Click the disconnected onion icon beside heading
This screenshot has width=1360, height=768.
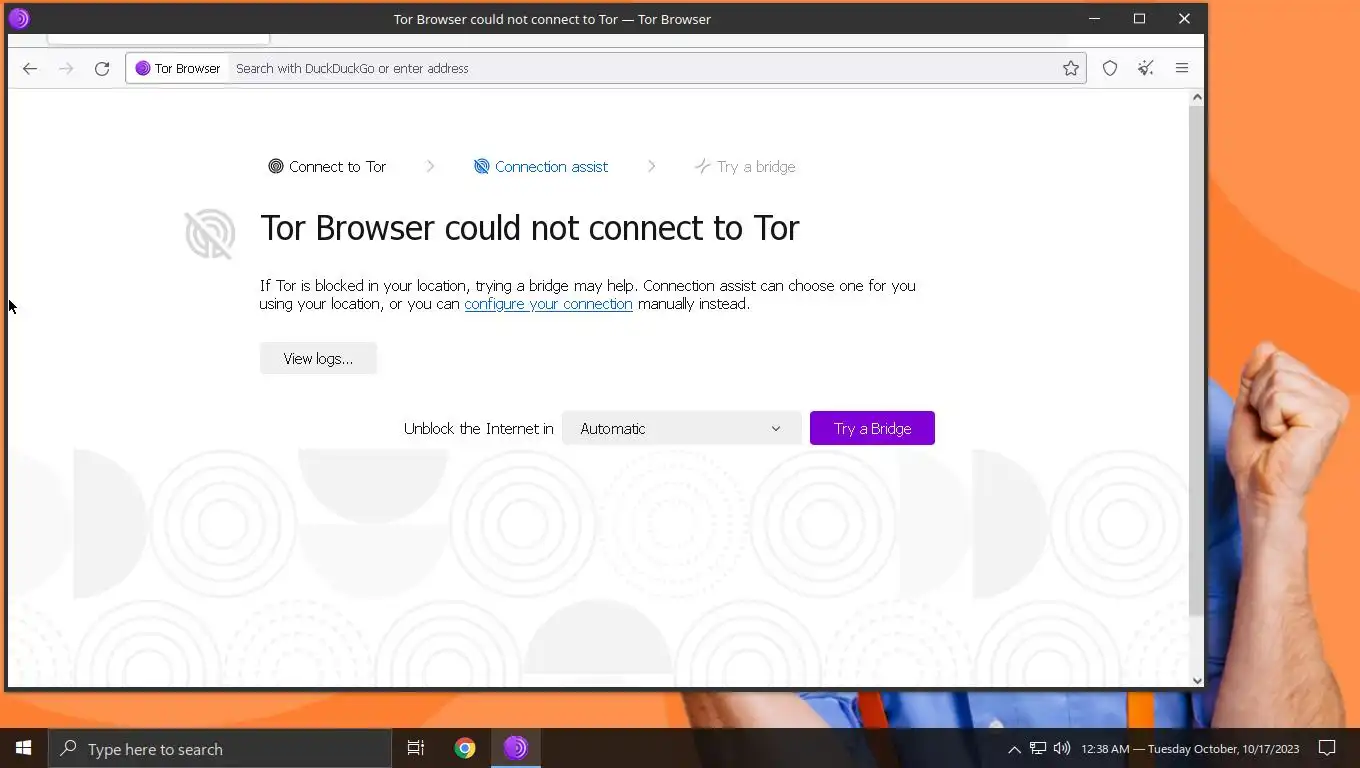click(x=210, y=234)
